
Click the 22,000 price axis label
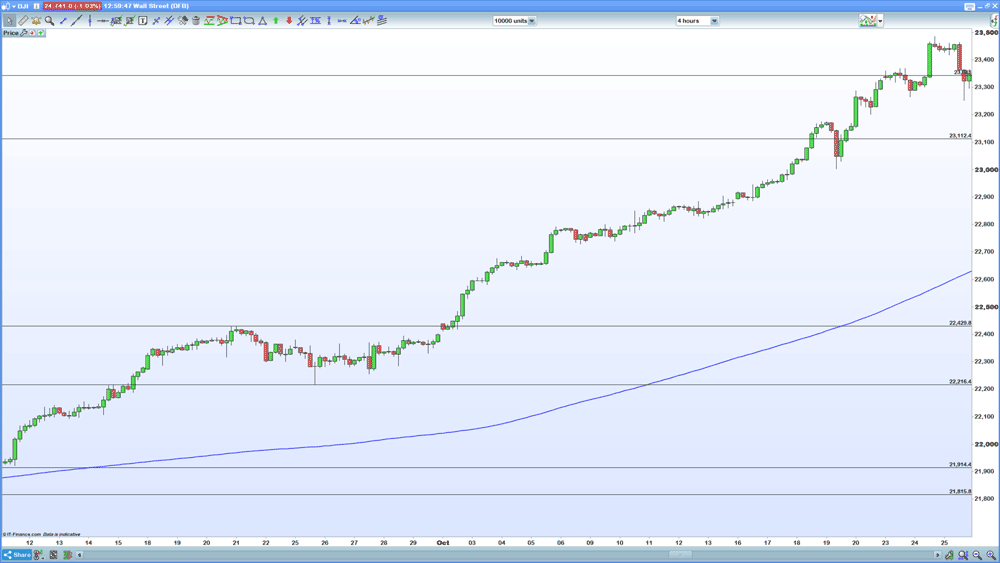tap(986, 444)
